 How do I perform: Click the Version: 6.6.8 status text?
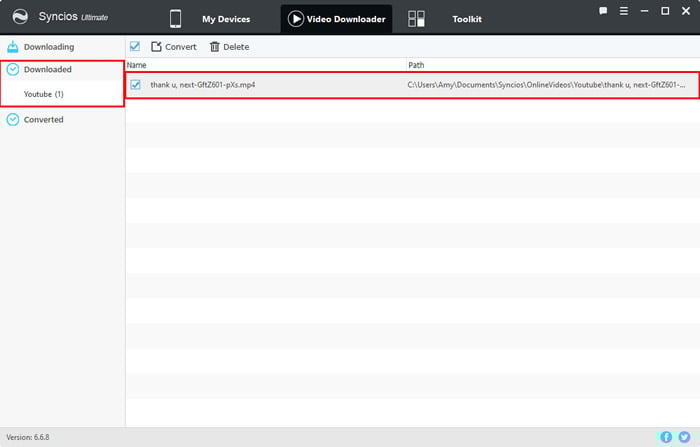pyautogui.click(x=28, y=437)
